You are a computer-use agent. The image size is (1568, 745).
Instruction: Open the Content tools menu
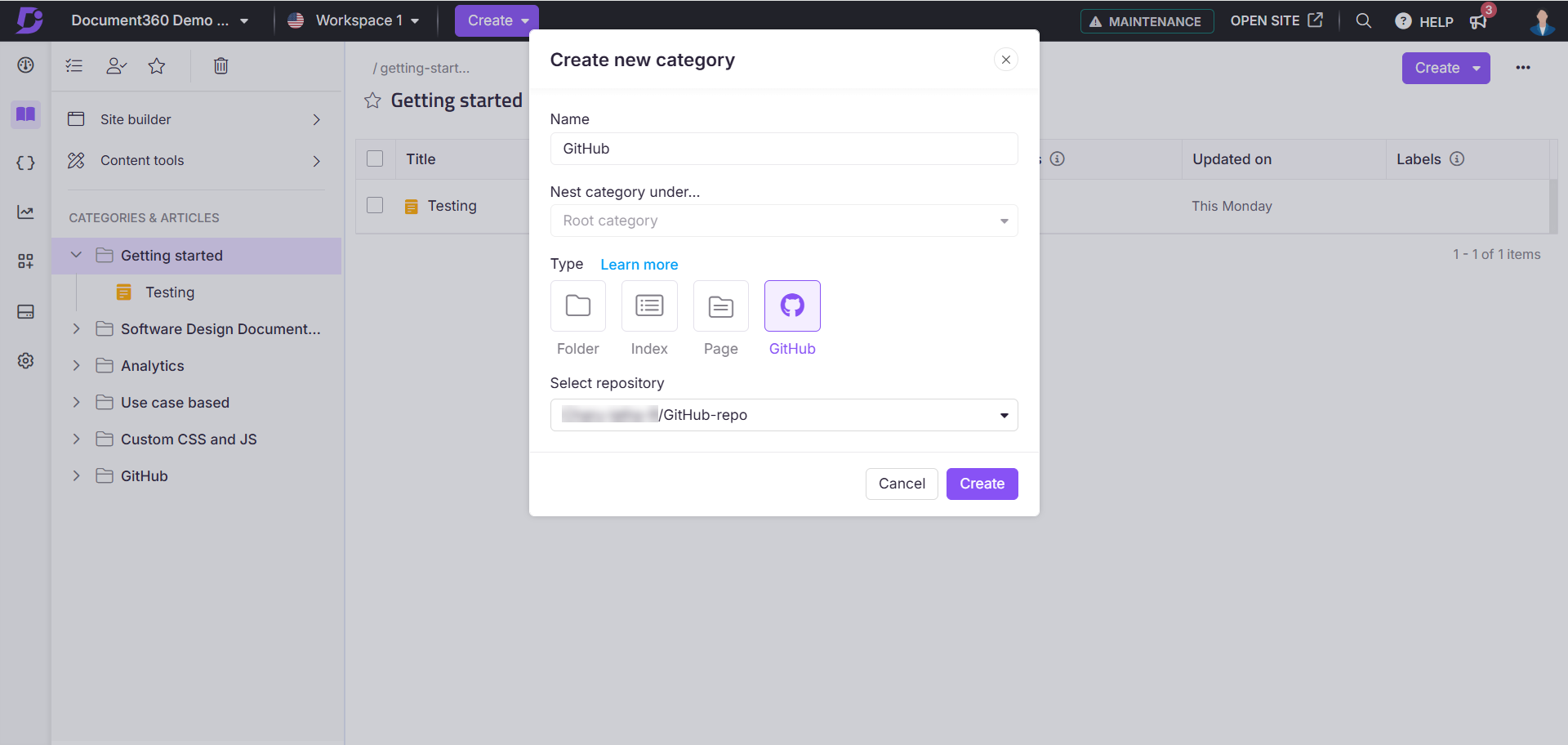196,160
